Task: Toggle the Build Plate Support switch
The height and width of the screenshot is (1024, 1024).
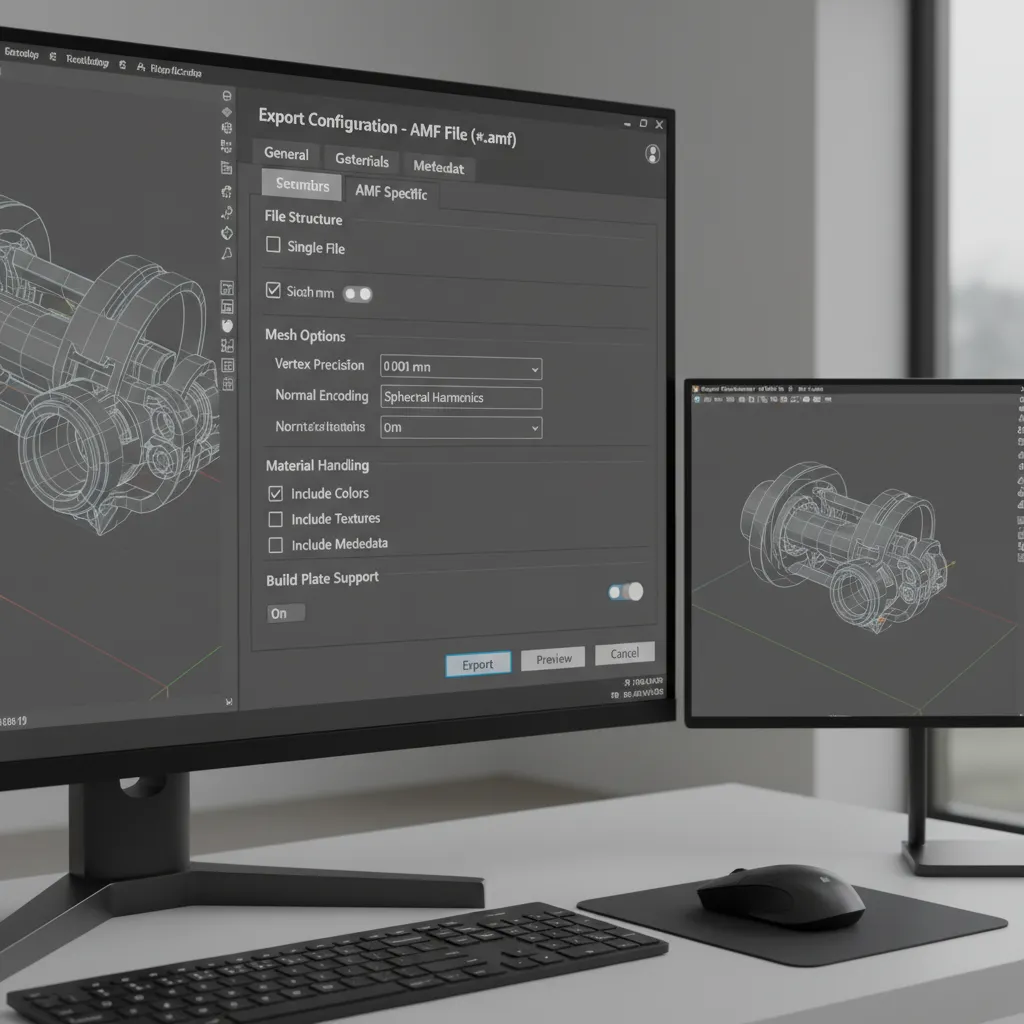Action: [626, 592]
